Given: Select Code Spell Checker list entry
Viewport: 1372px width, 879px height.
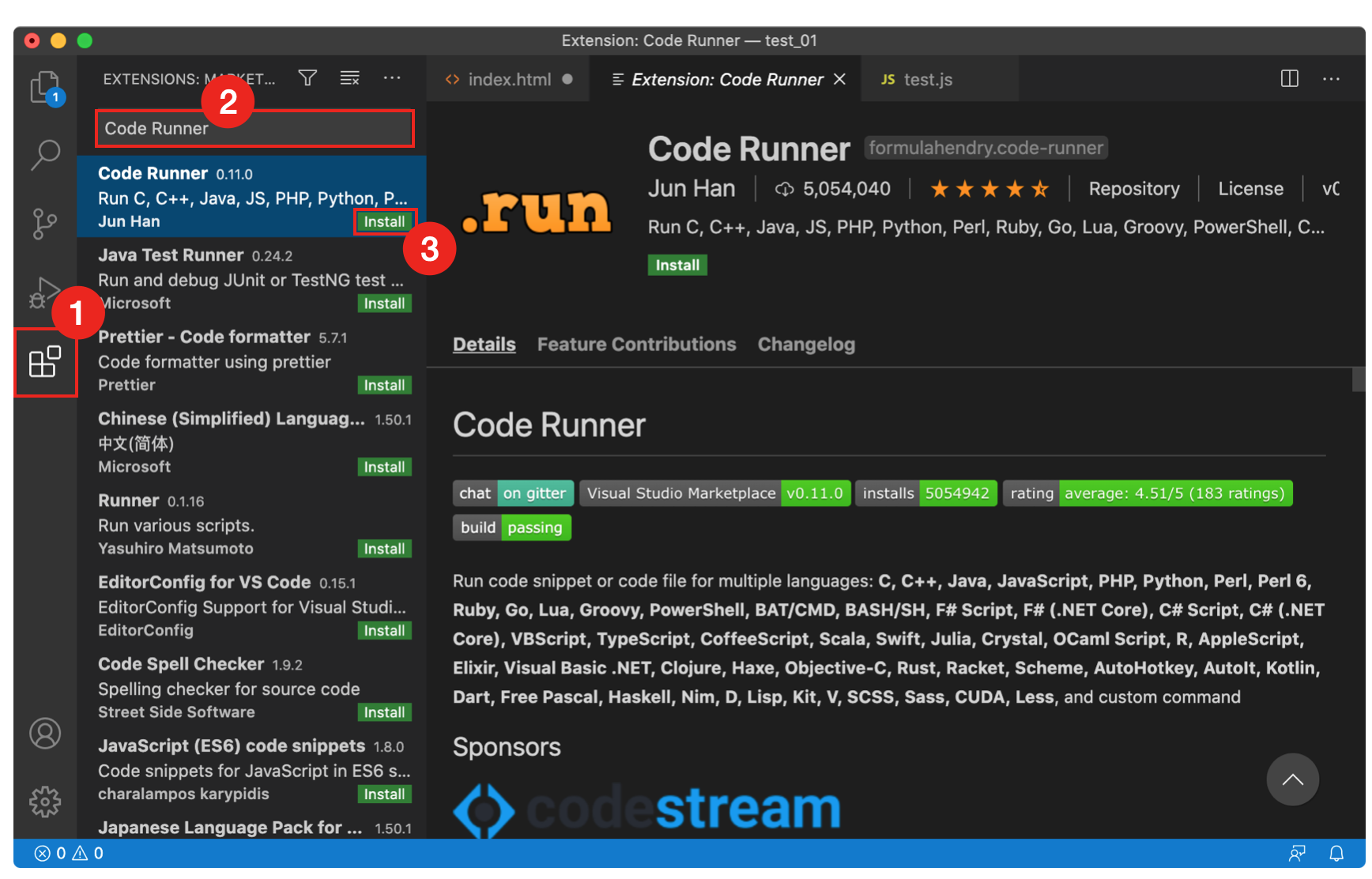Looking at the screenshot, I should click(x=251, y=688).
